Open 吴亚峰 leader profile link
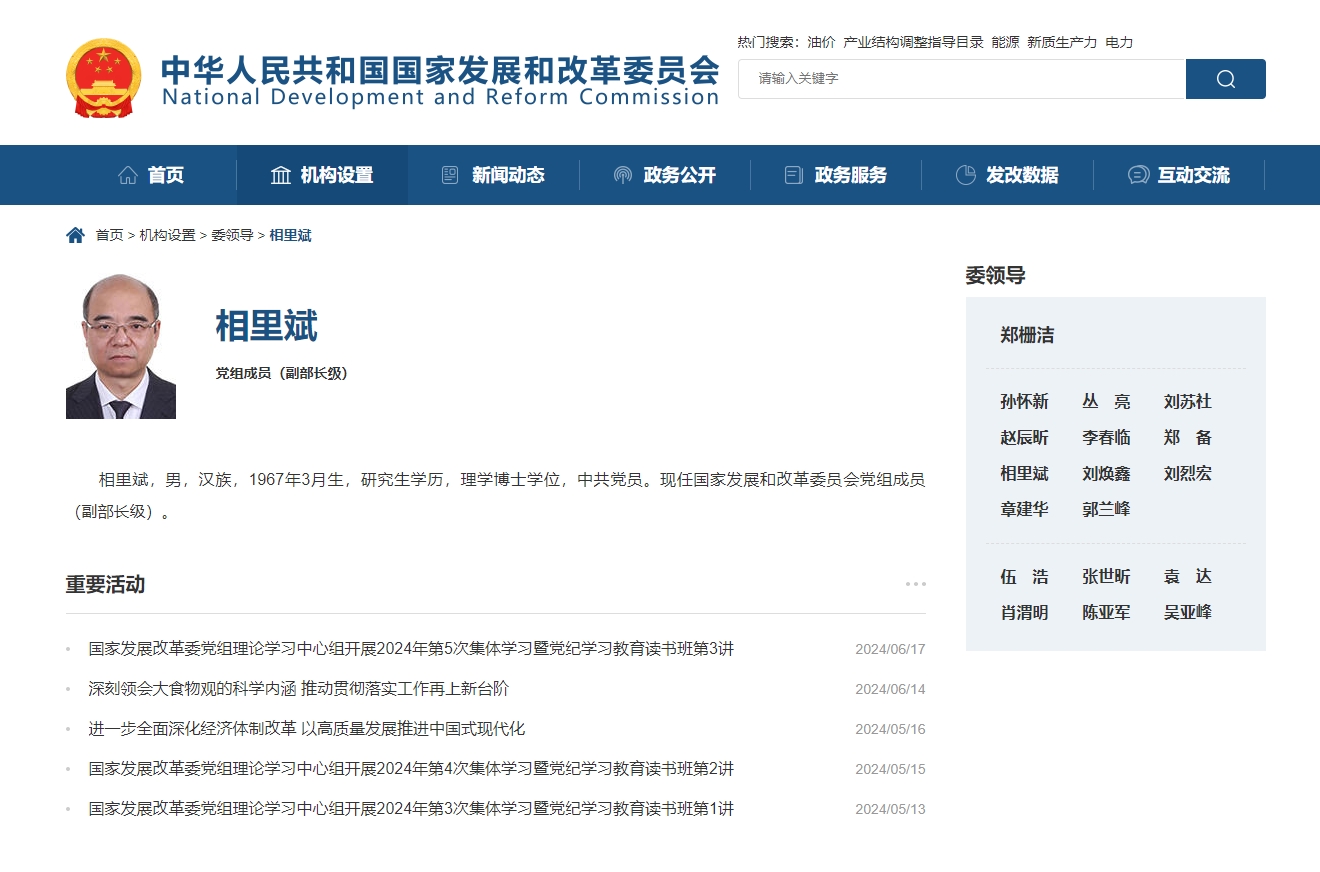This screenshot has width=1320, height=872. [1187, 612]
